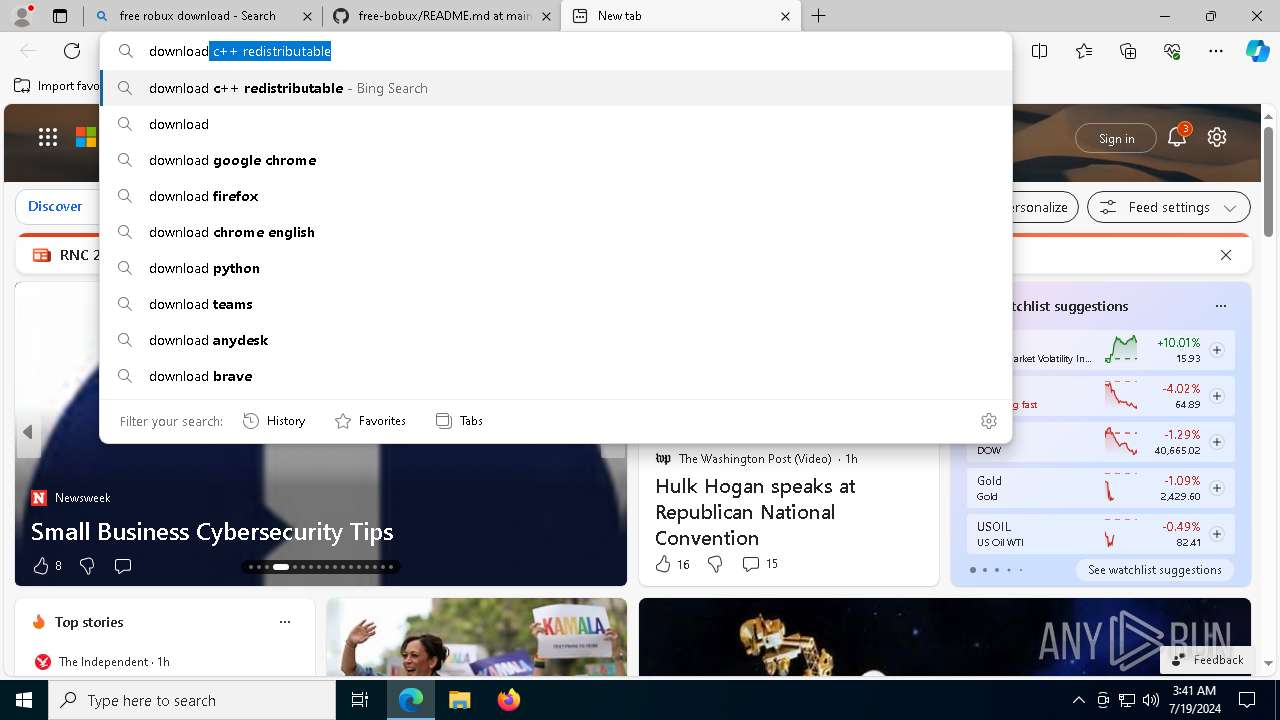1280x720 pixels.
Task: Open Task View on taskbar
Action: [x=360, y=700]
